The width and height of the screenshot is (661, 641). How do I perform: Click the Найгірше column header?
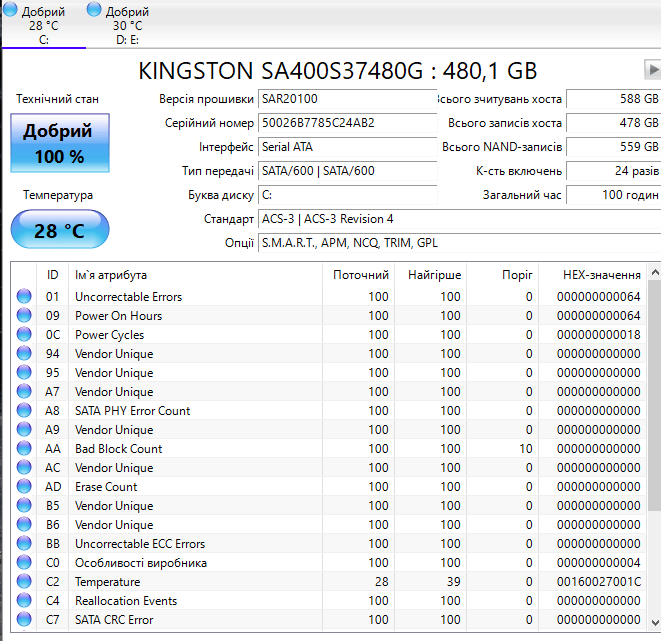pyautogui.click(x=431, y=275)
